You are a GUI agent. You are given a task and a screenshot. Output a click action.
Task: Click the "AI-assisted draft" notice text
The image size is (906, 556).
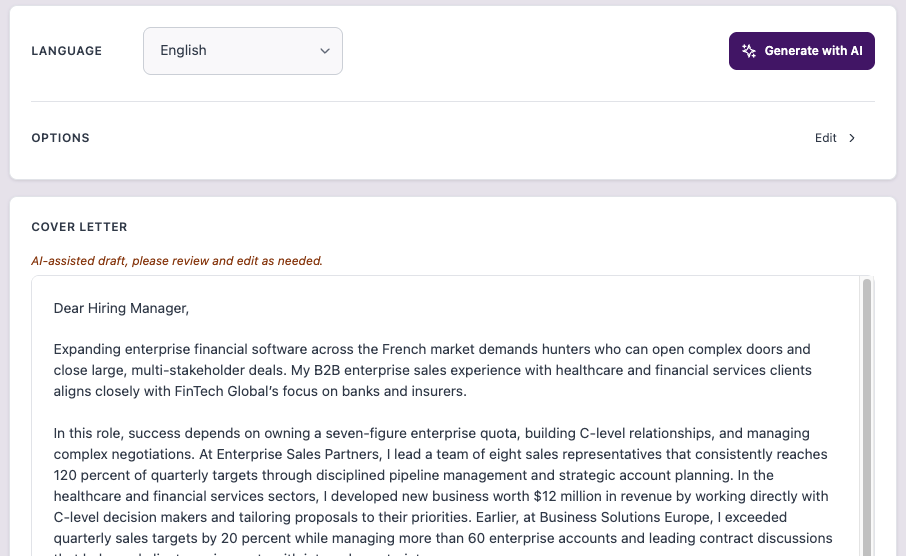[x=177, y=261]
